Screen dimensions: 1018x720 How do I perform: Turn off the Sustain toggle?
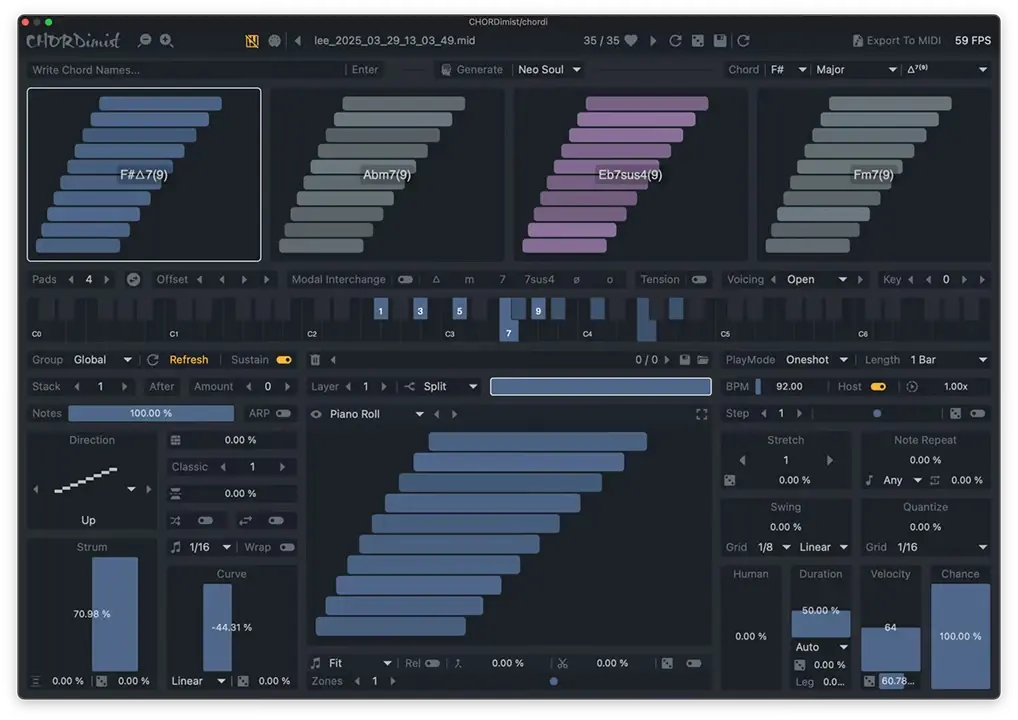click(284, 360)
